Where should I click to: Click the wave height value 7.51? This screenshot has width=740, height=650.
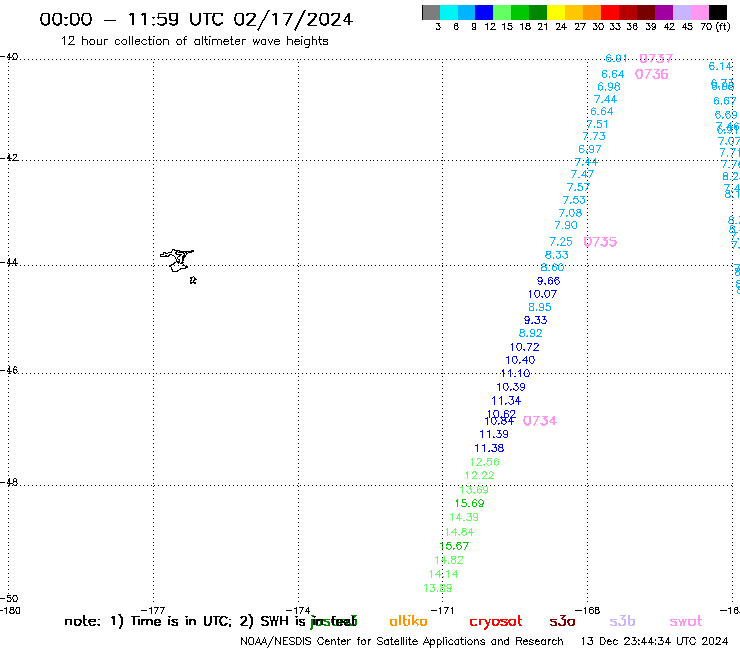click(597, 124)
